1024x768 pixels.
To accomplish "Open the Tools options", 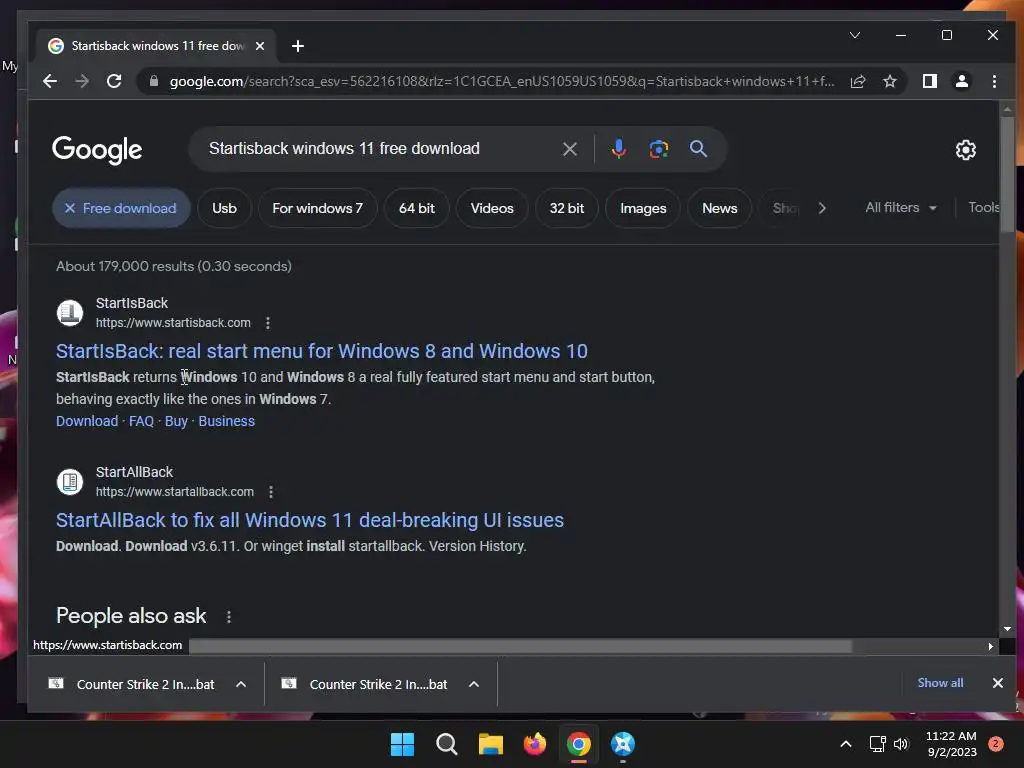I will coord(984,208).
